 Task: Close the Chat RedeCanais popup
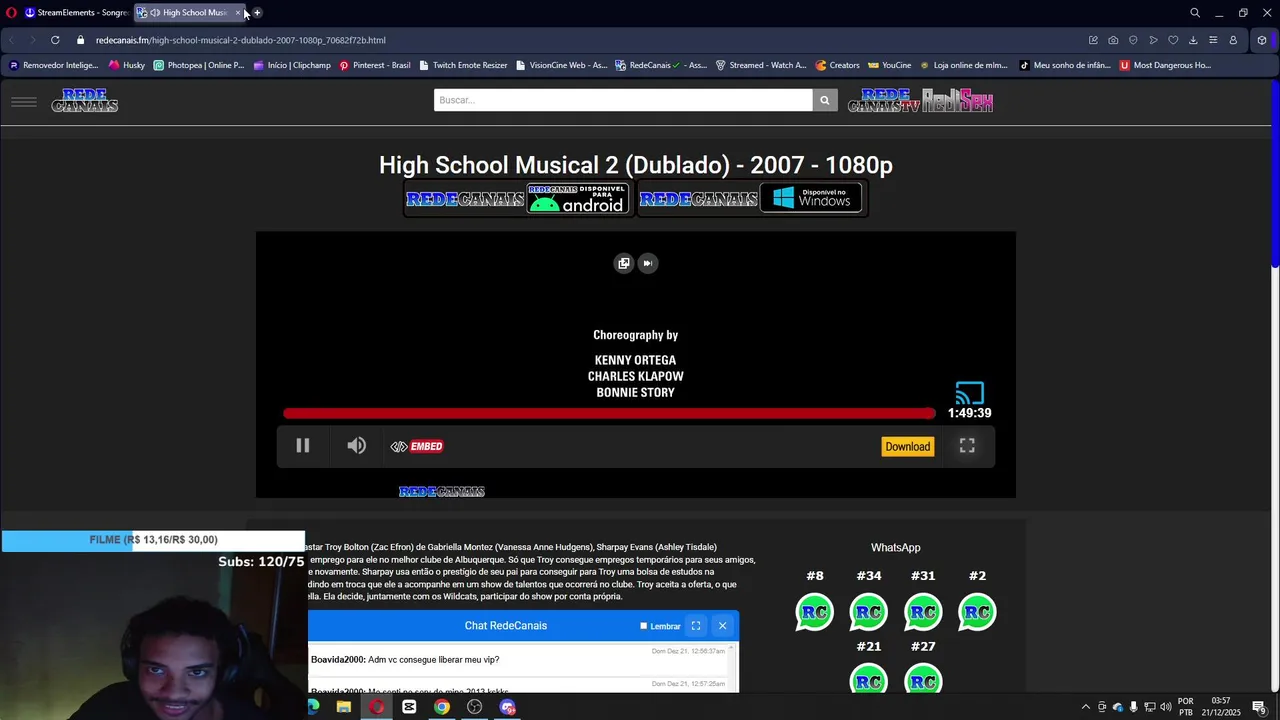[722, 626]
